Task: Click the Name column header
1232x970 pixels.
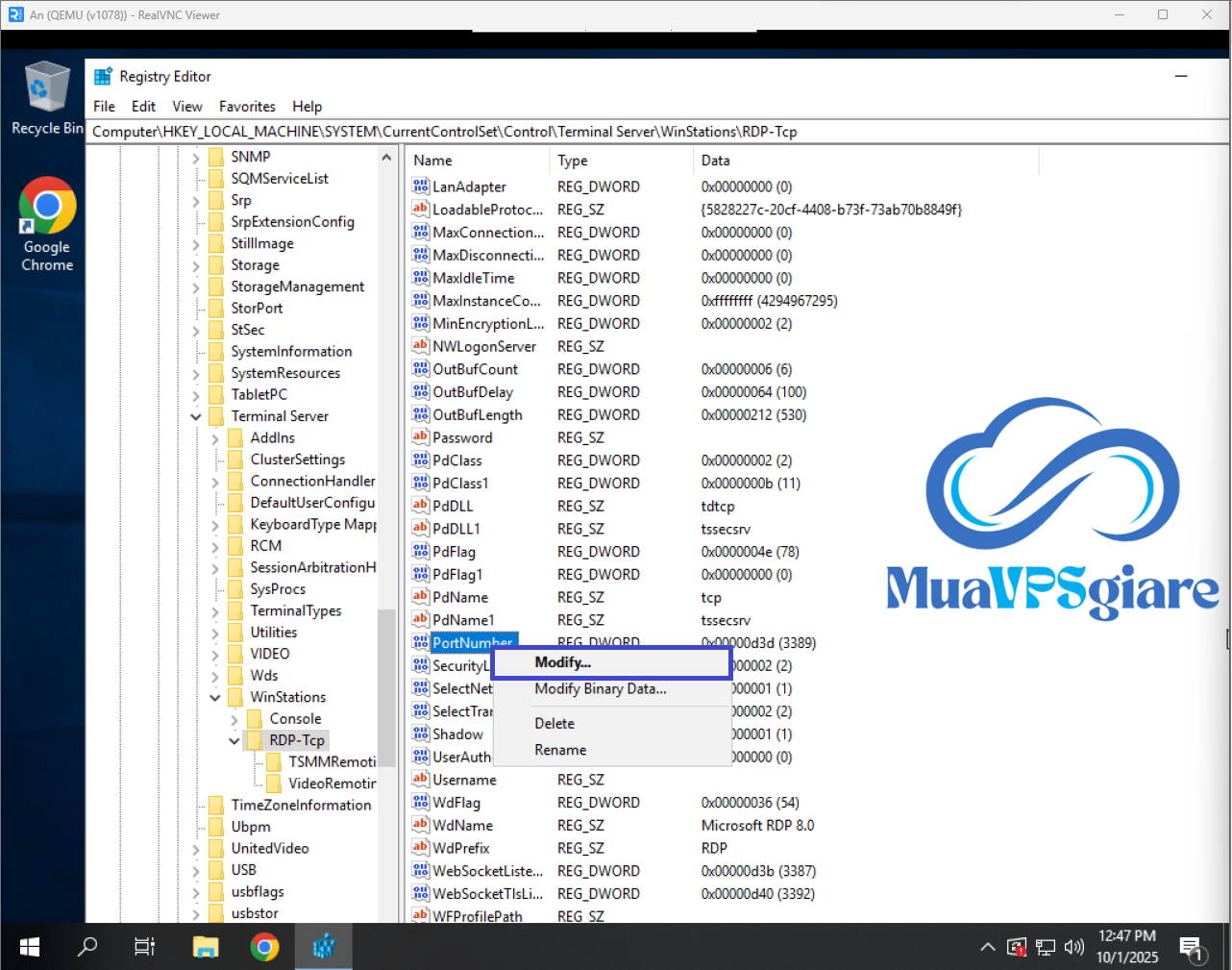Action: (x=476, y=161)
